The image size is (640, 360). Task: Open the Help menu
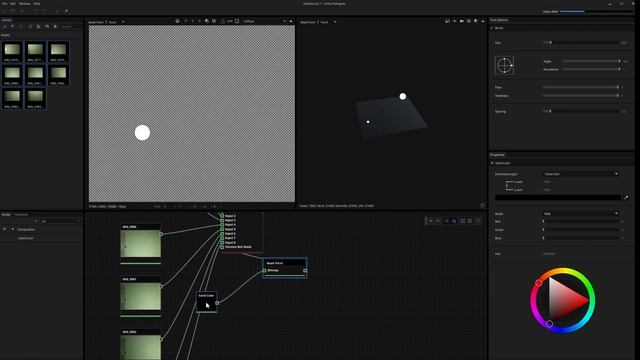click(x=37, y=3)
